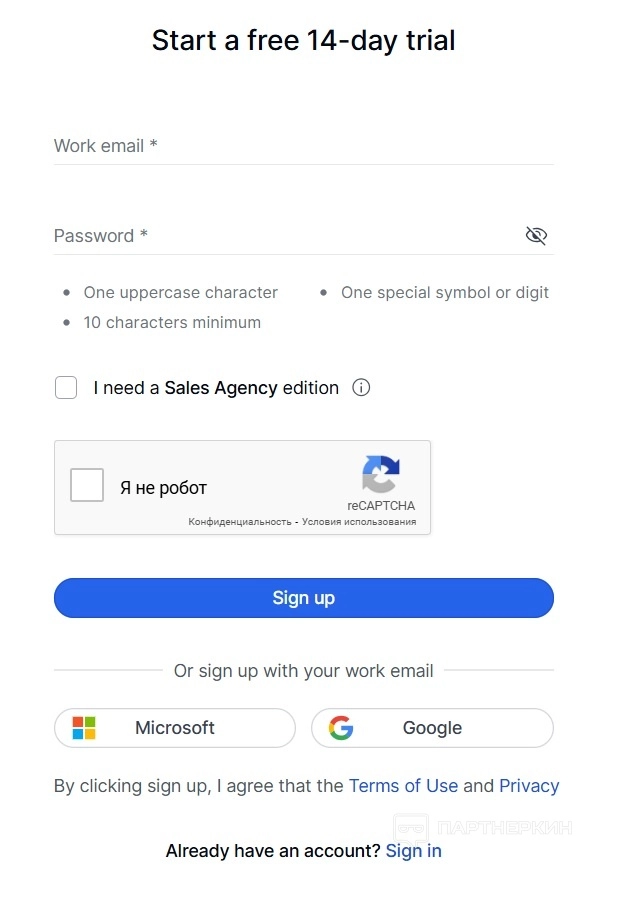This screenshot has width=623, height=903.
Task: Click into the Password field
Action: point(285,236)
